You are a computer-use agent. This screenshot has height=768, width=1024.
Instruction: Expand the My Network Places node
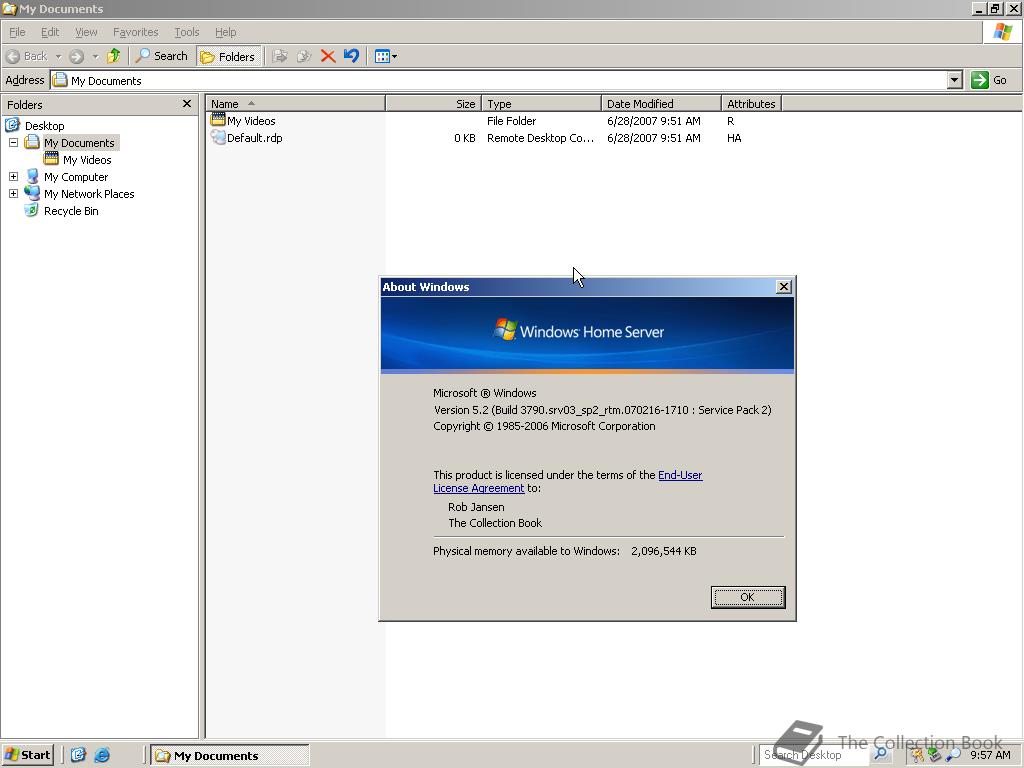pos(13,193)
